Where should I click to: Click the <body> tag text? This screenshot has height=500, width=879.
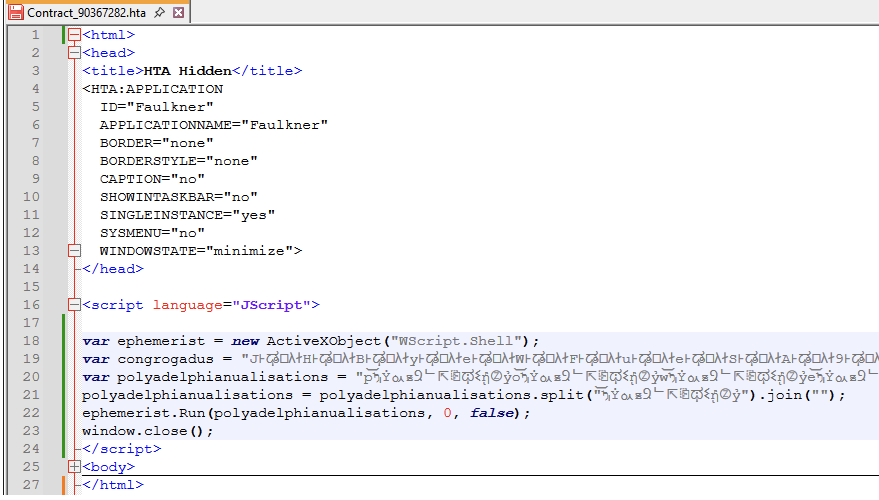pos(108,466)
